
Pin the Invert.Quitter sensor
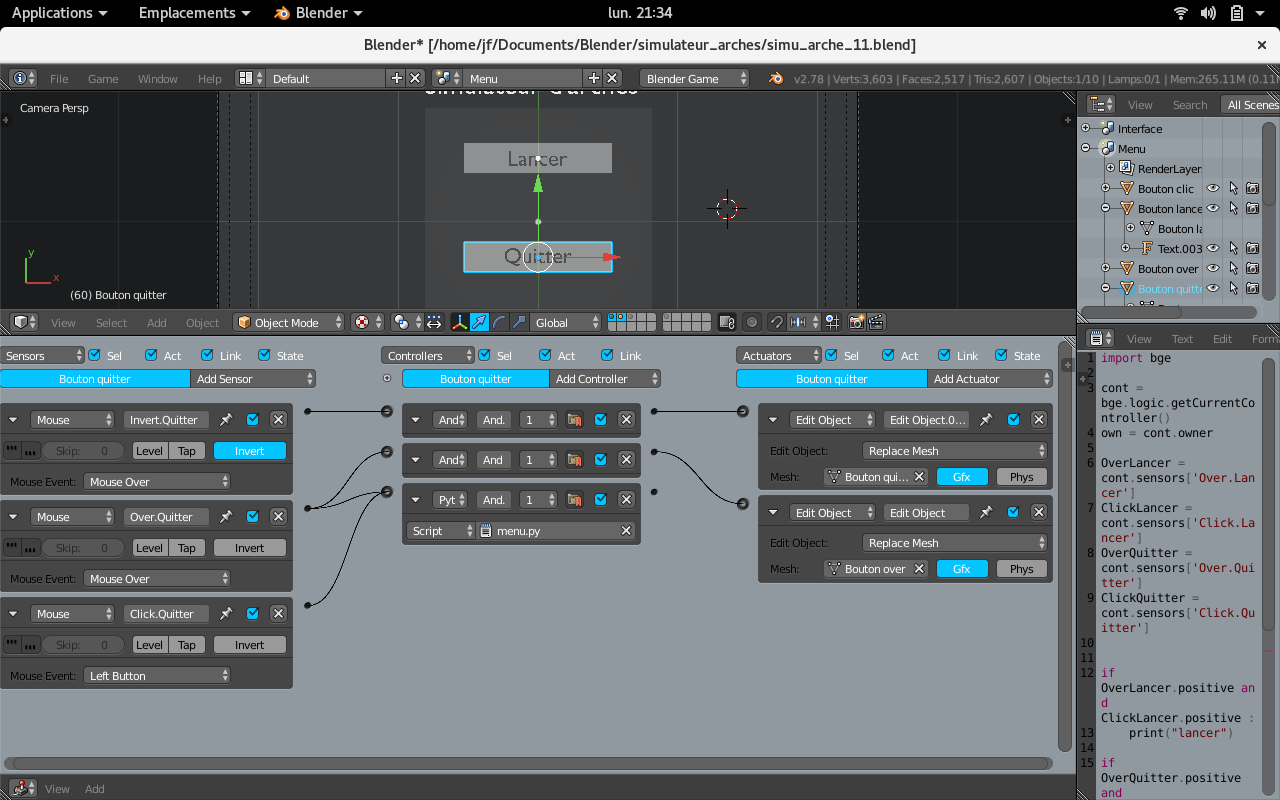226,420
